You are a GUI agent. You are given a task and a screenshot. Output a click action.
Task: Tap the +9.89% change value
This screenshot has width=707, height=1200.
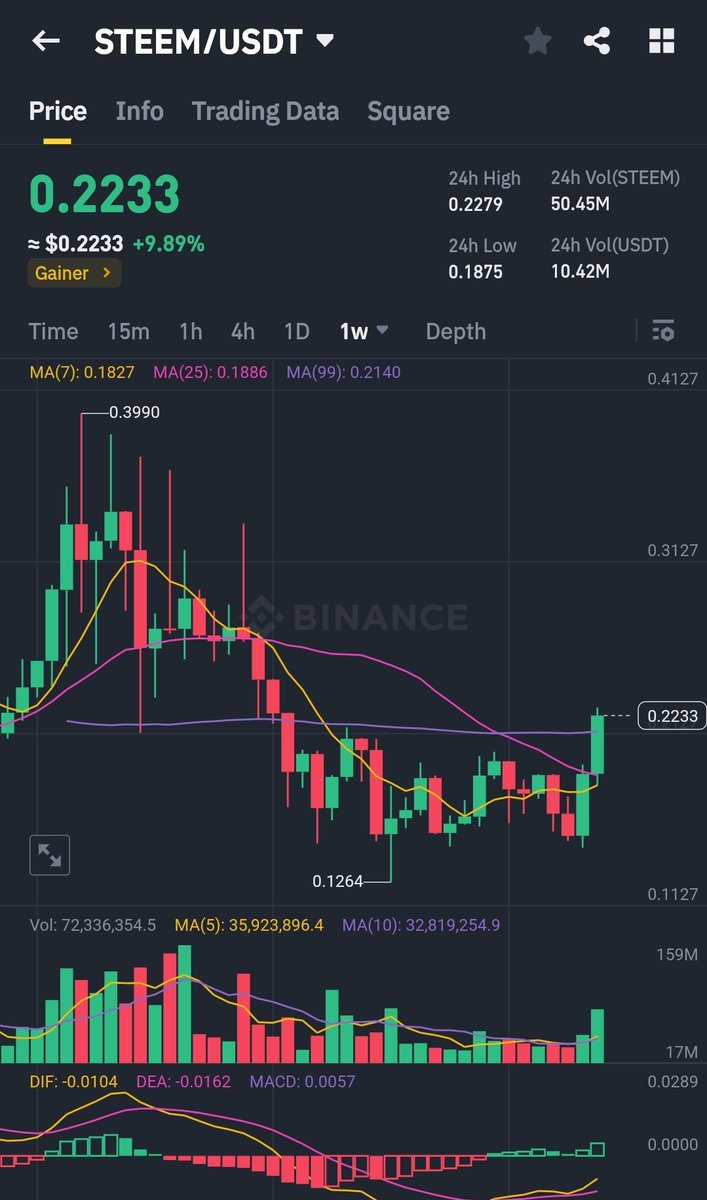tap(169, 243)
